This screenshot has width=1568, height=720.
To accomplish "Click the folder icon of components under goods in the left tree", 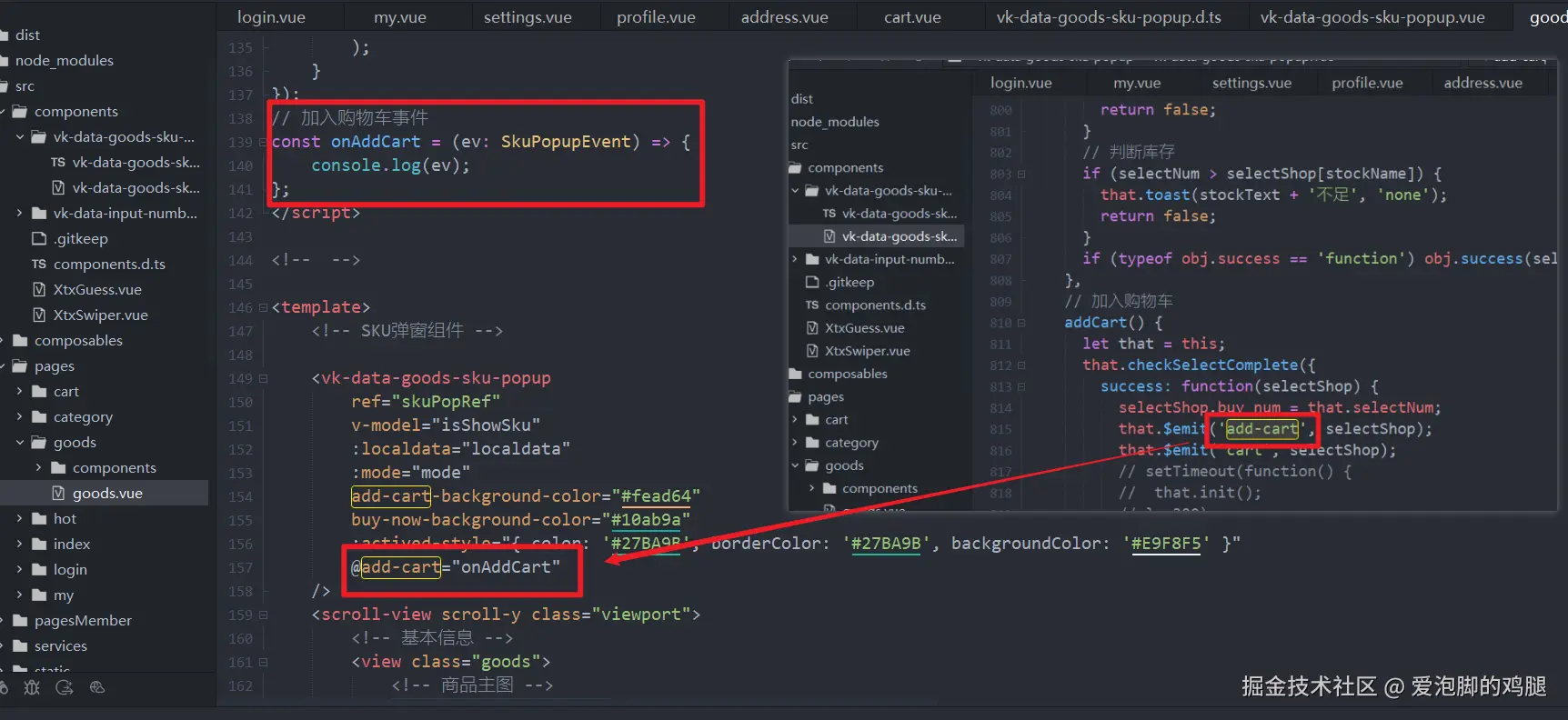I will pyautogui.click(x=58, y=467).
